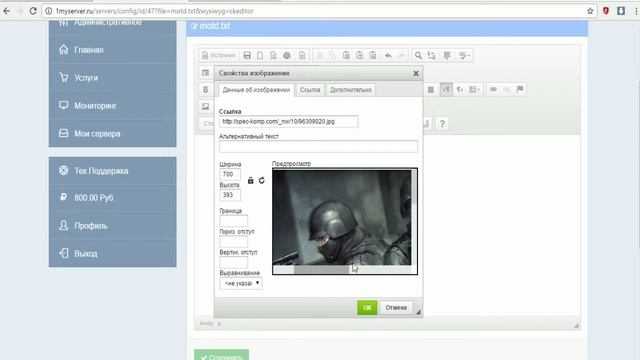Open the Source view in the editor toolbar

point(219,56)
